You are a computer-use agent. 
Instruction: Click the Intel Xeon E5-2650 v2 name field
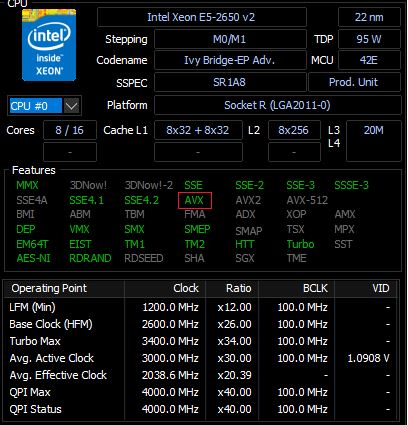[202, 17]
